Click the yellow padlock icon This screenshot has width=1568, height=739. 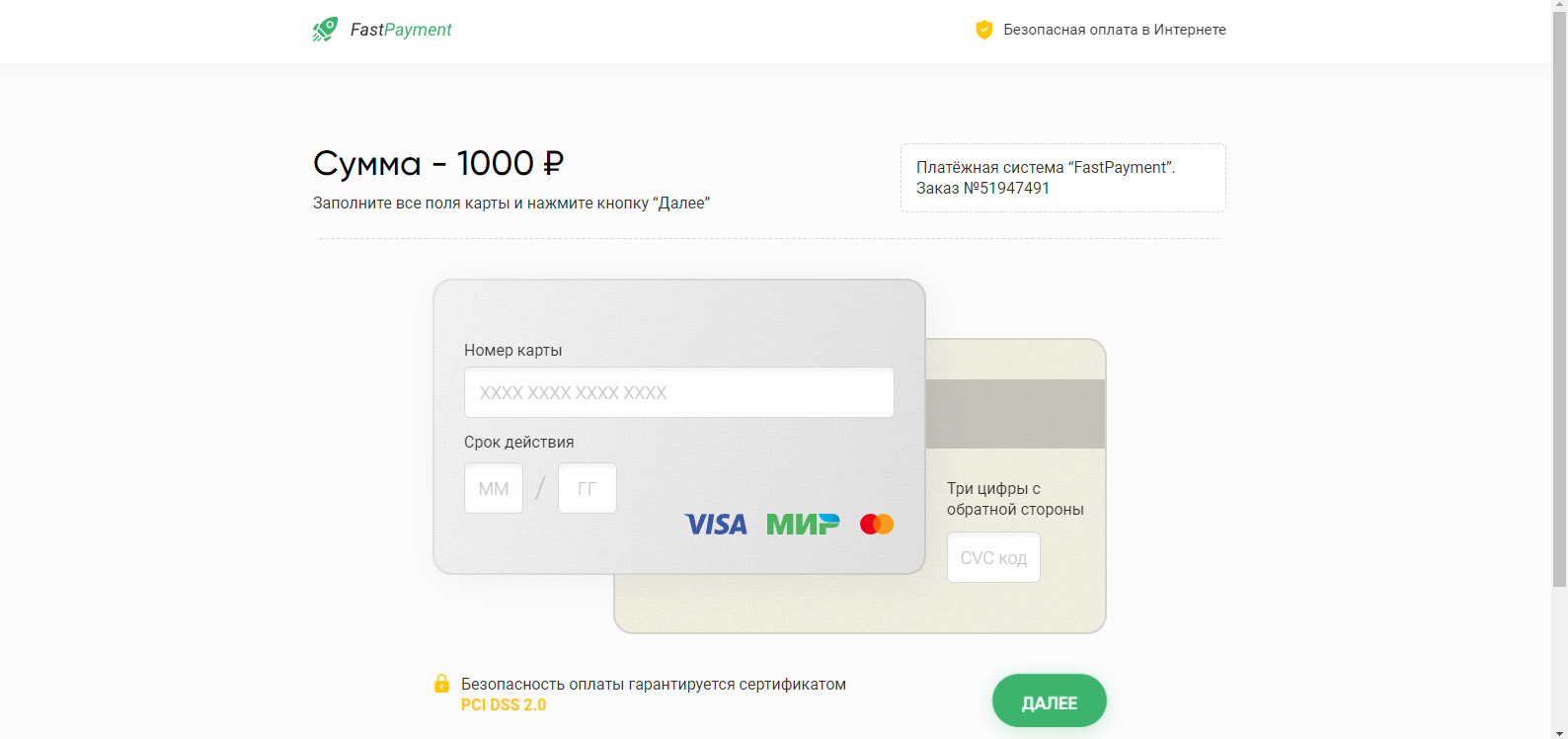441,684
